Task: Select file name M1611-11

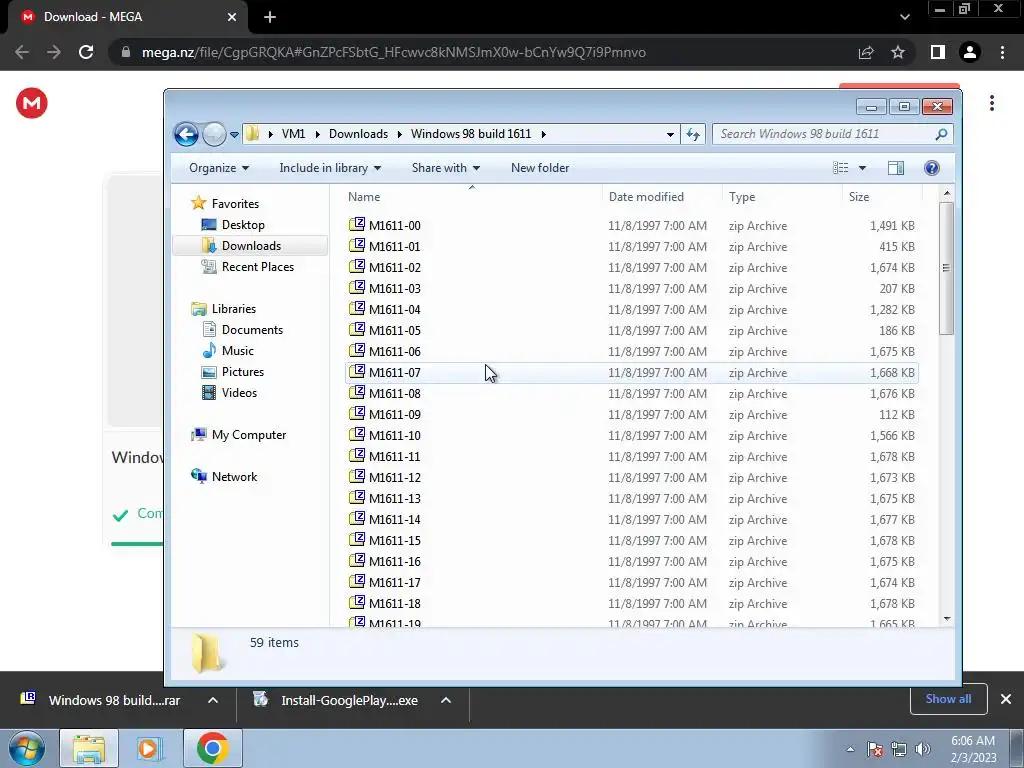Action: pos(394,456)
